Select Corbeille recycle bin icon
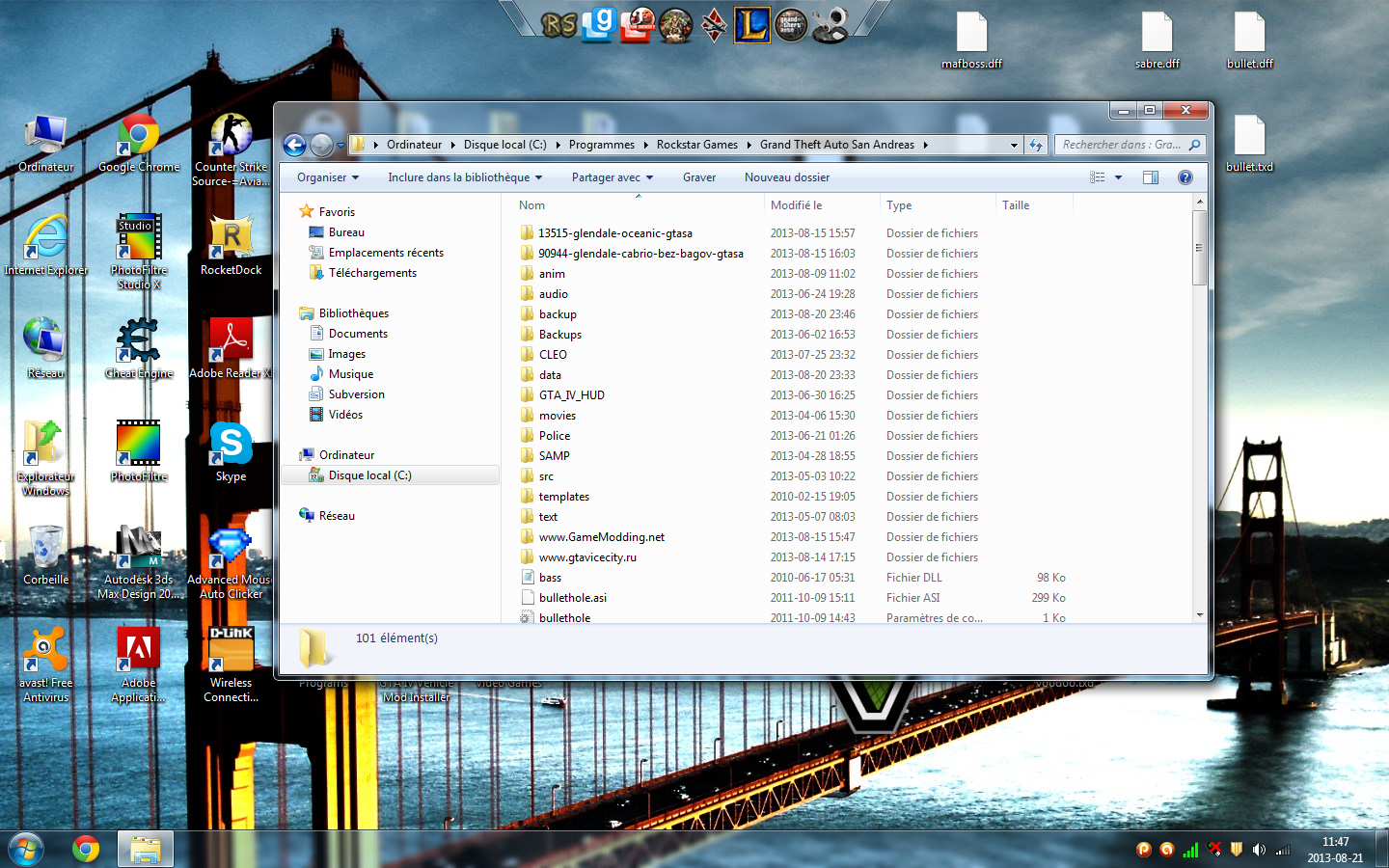Screen dimensions: 1389x868 46,556
